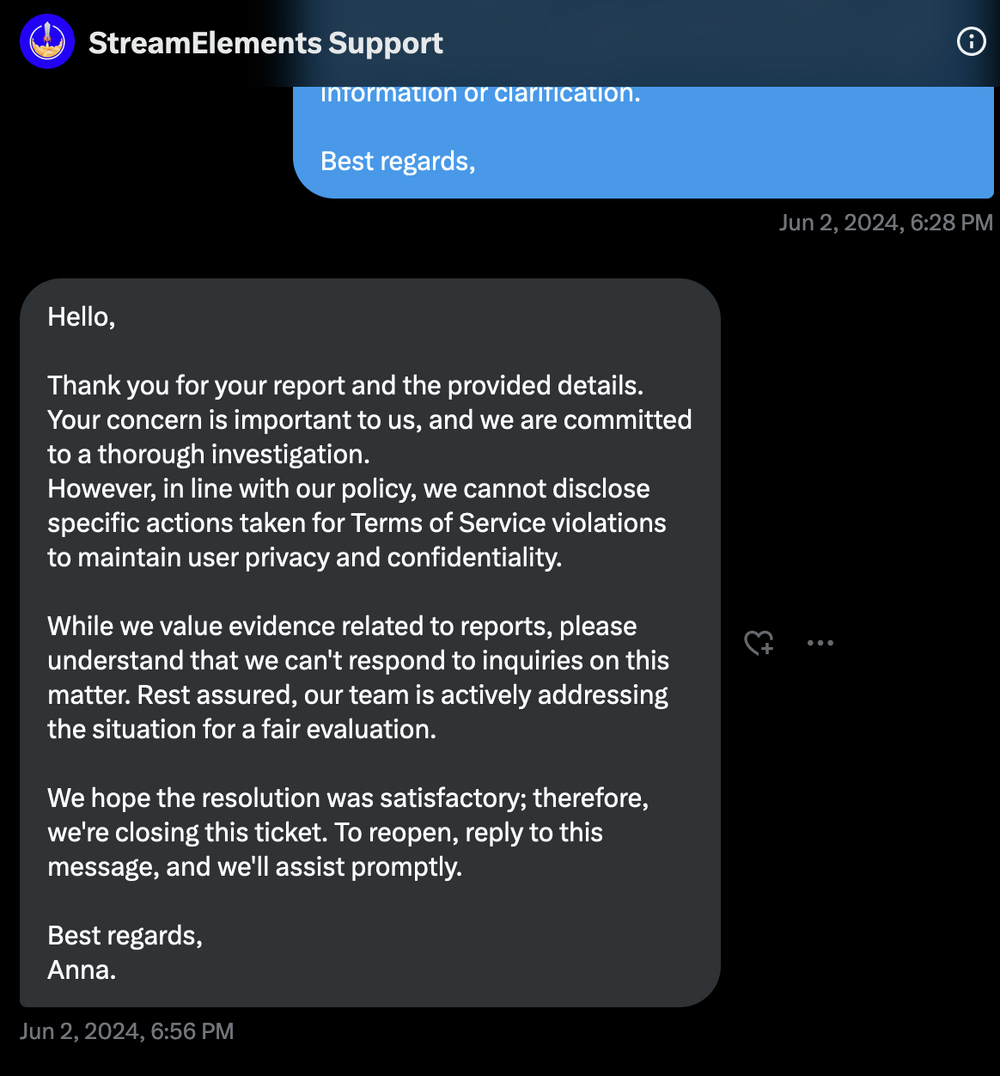Image resolution: width=1000 pixels, height=1076 pixels.
Task: View conversation details using the circled-i icon
Action: click(971, 42)
